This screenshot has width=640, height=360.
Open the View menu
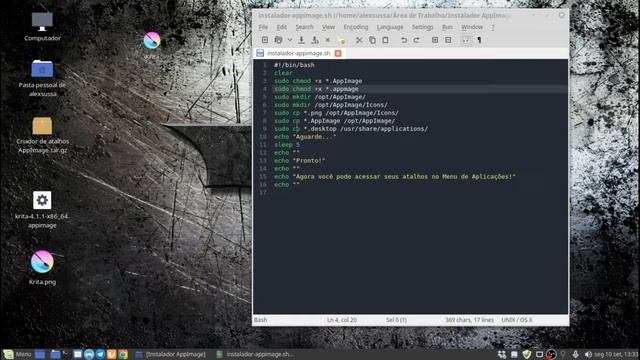click(328, 27)
